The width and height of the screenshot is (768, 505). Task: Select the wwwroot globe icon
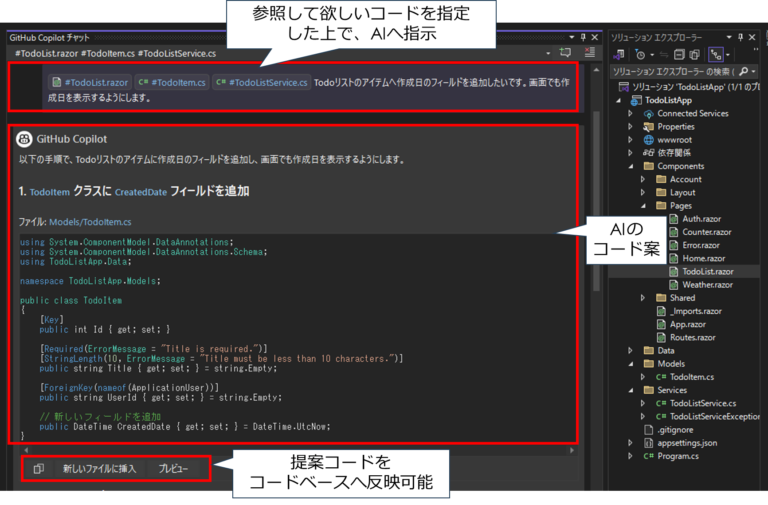pos(648,140)
